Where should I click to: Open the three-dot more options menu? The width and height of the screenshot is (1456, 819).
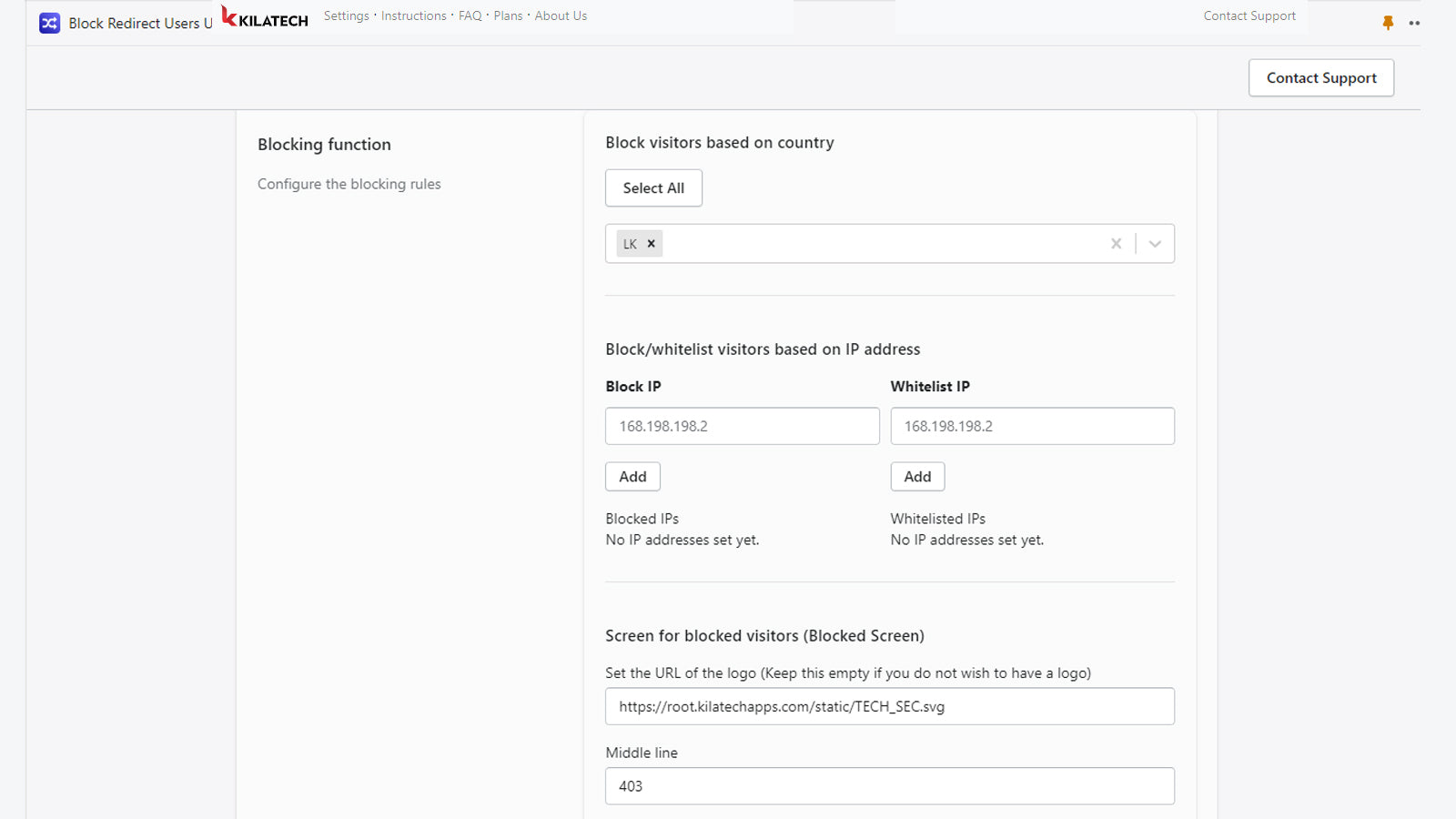pyautogui.click(x=1414, y=24)
